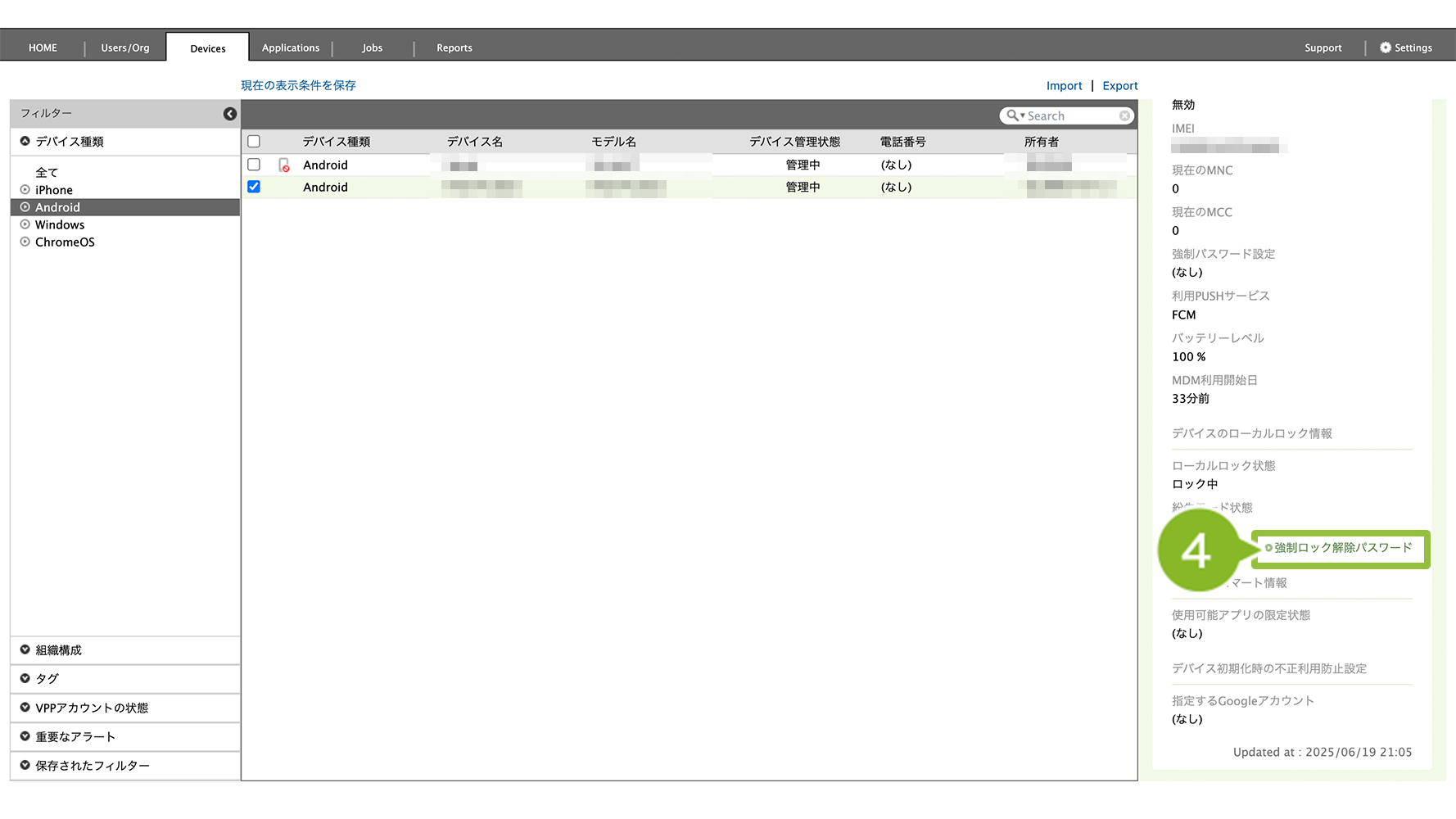The width and height of the screenshot is (1456, 819).
Task: Focus the Search input field
Action: (1070, 116)
